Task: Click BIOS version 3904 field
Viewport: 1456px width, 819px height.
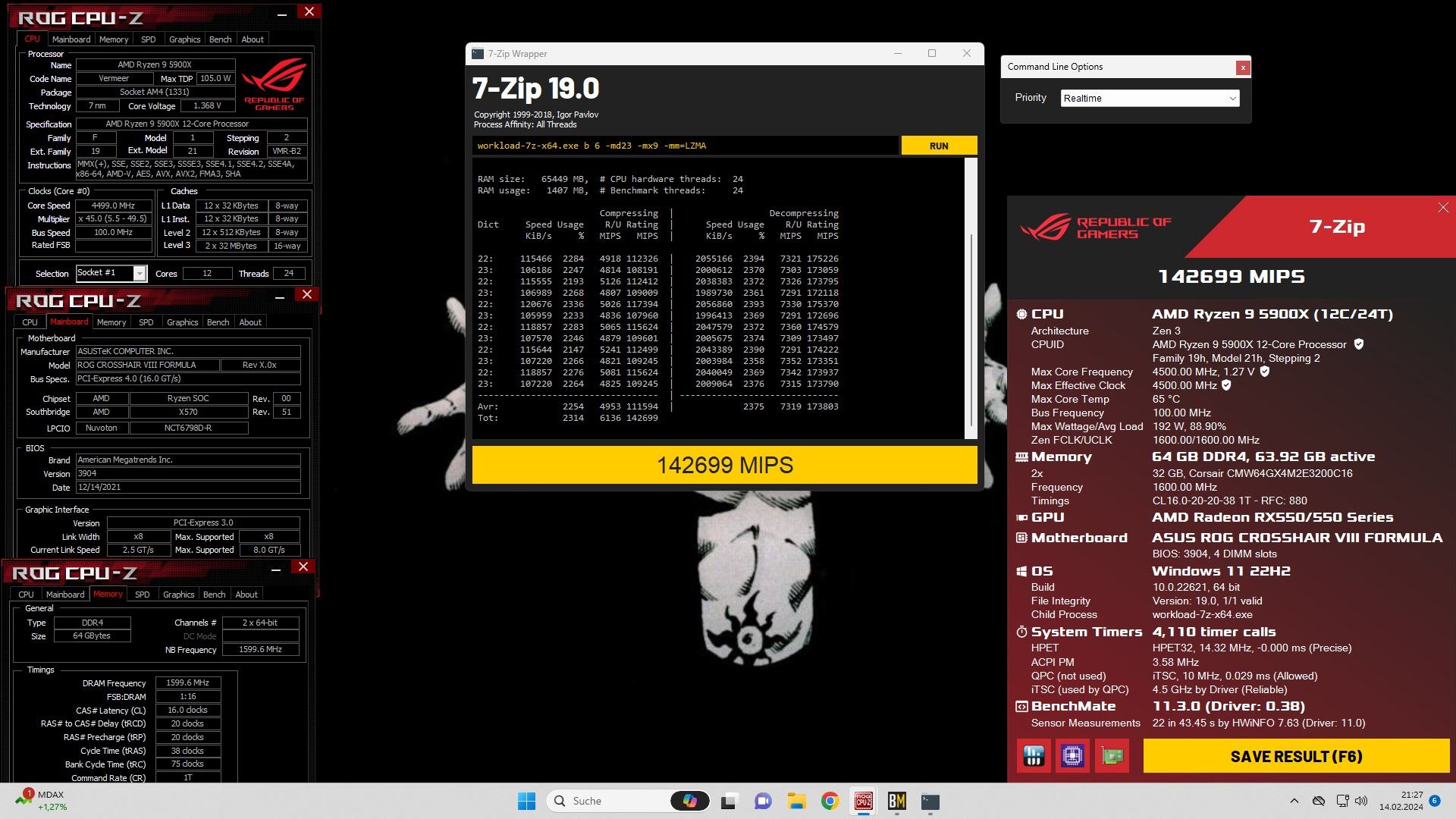Action: pyautogui.click(x=188, y=473)
